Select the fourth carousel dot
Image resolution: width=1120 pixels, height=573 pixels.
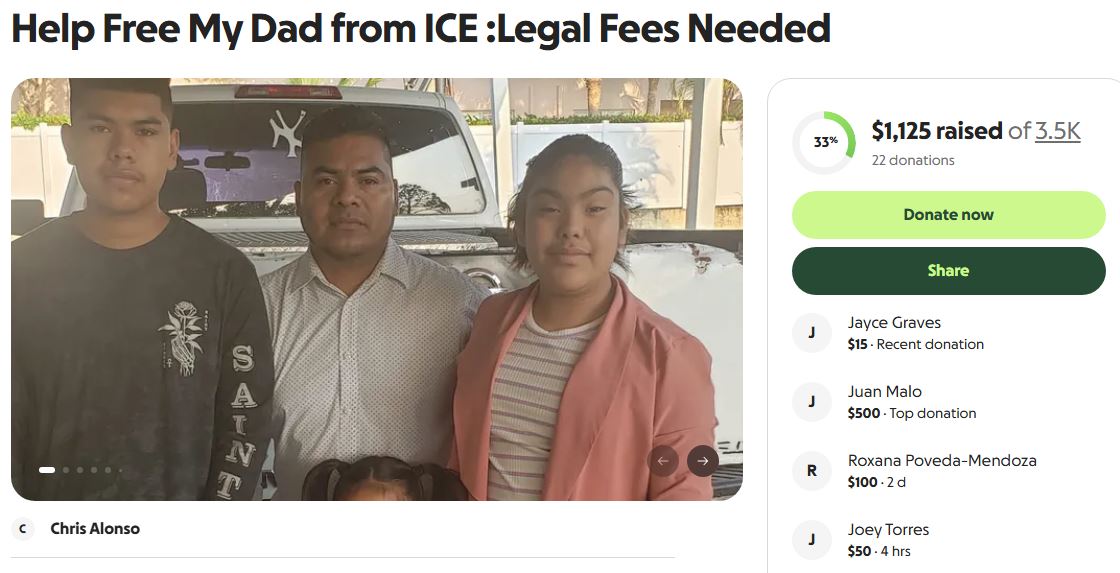pyautogui.click(x=94, y=470)
